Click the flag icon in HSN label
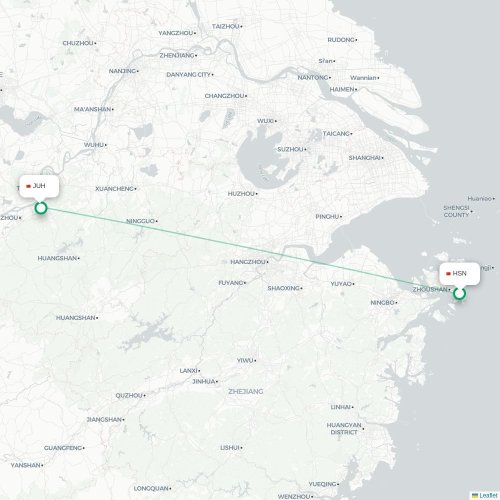The width and height of the screenshot is (500, 500). [x=448, y=274]
